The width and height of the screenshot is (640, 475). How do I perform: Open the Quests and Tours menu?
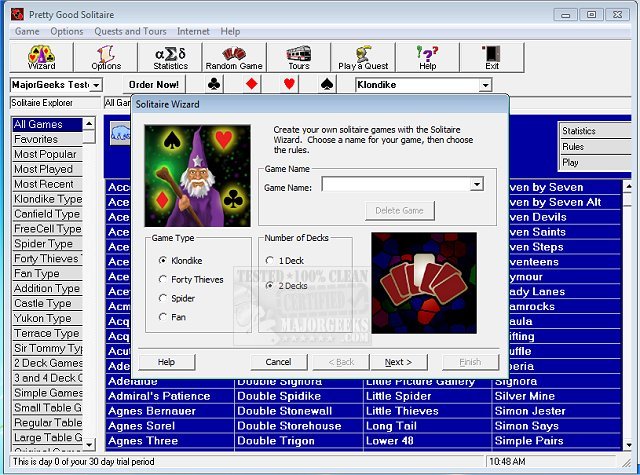pyautogui.click(x=130, y=31)
